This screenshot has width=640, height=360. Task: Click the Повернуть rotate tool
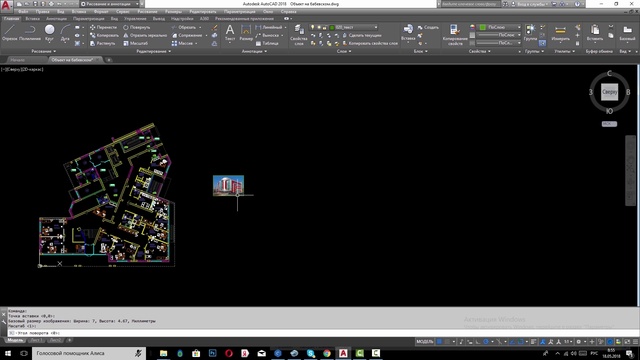[137, 27]
